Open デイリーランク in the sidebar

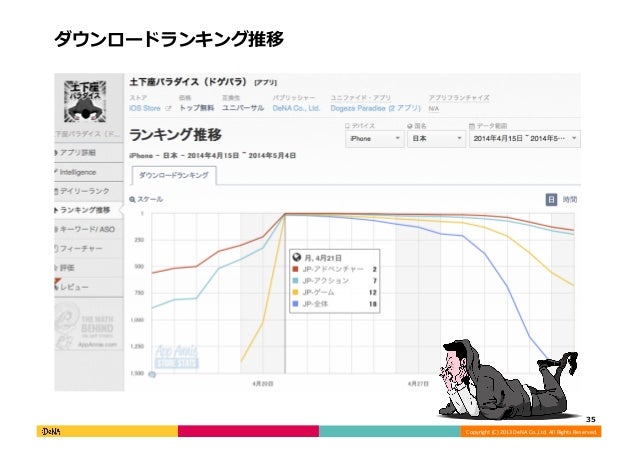pyautogui.click(x=89, y=191)
